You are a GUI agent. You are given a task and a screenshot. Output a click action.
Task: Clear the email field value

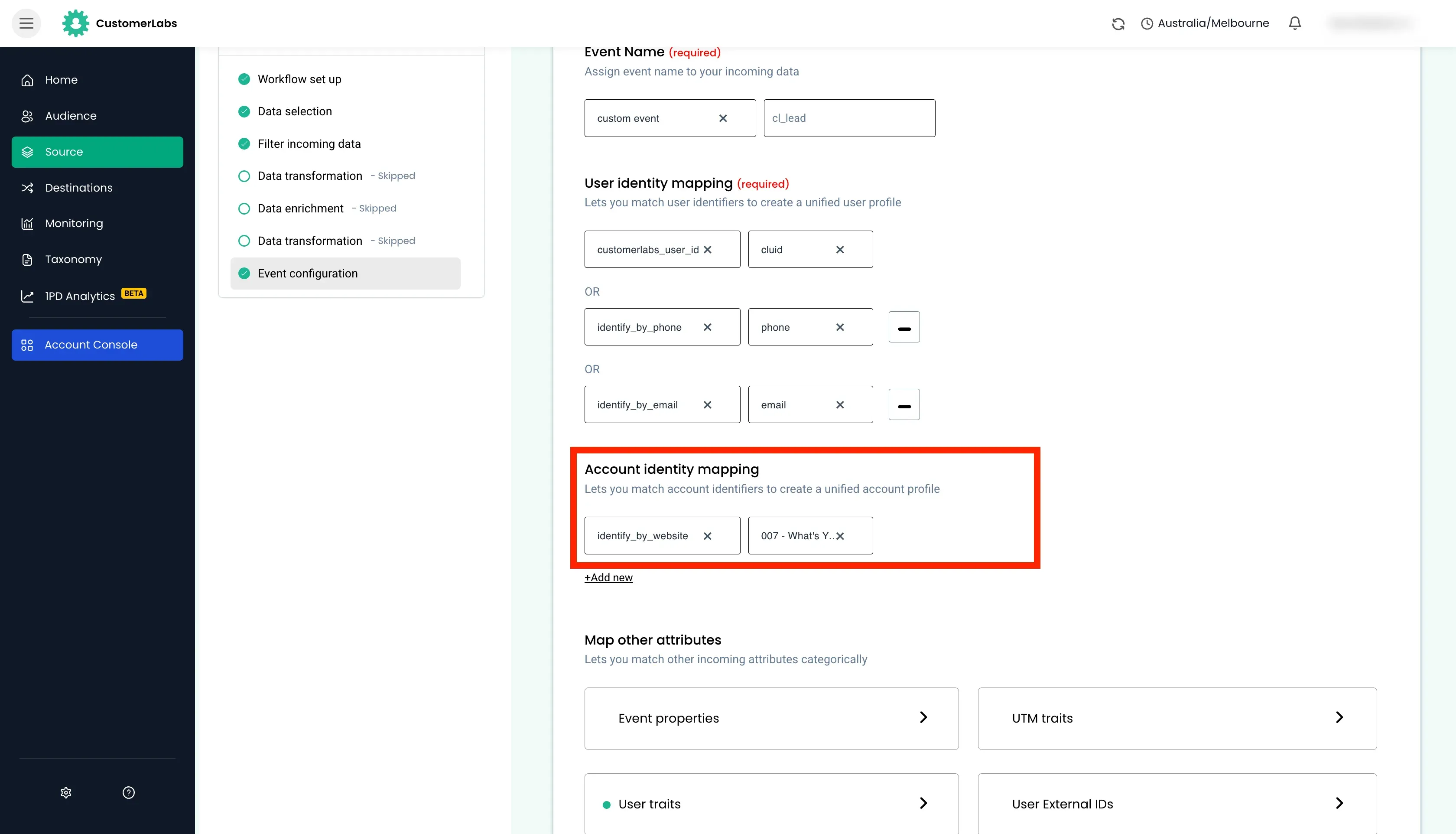tap(840, 405)
